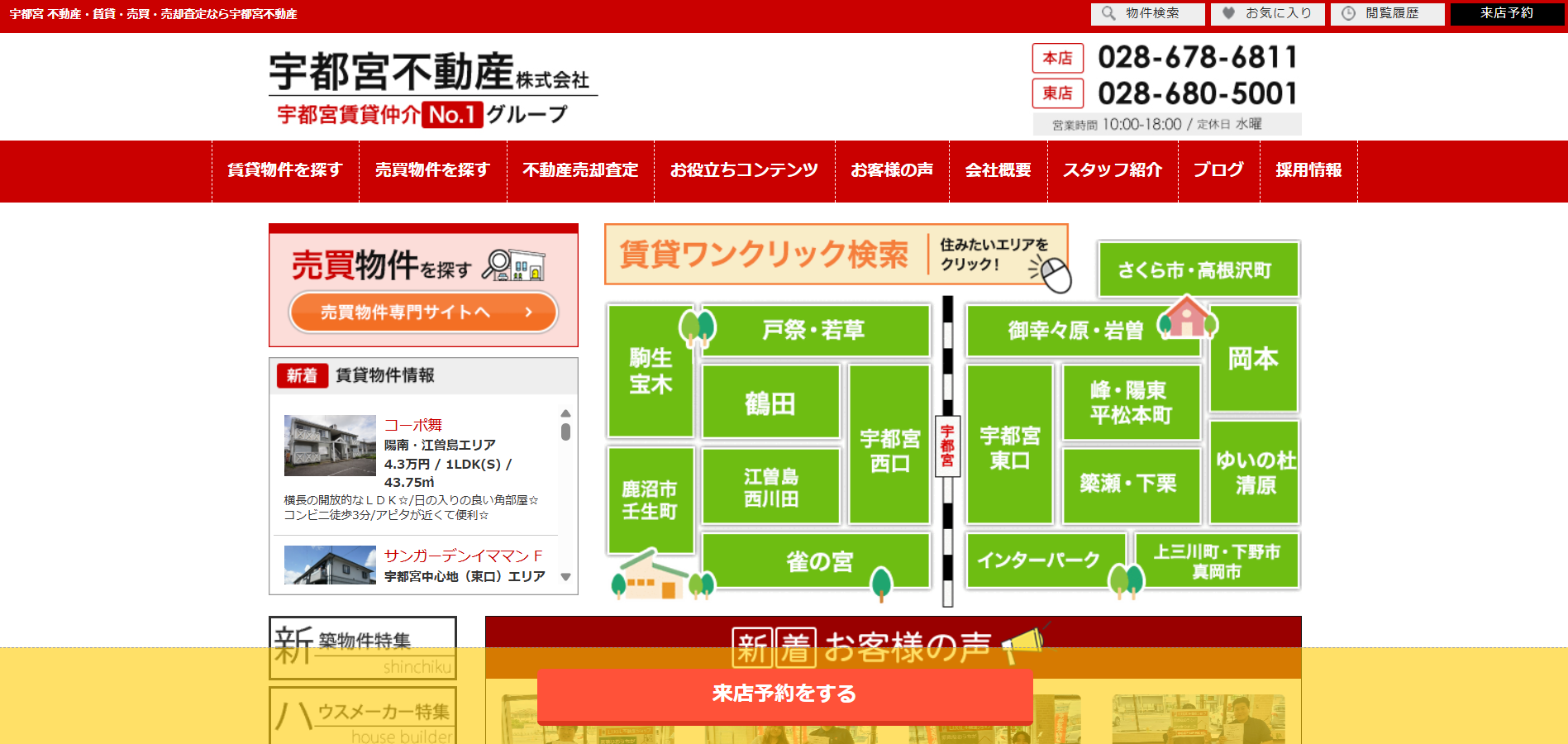Select the 鶴田 area tile
This screenshot has height=744, width=1568.
point(770,403)
